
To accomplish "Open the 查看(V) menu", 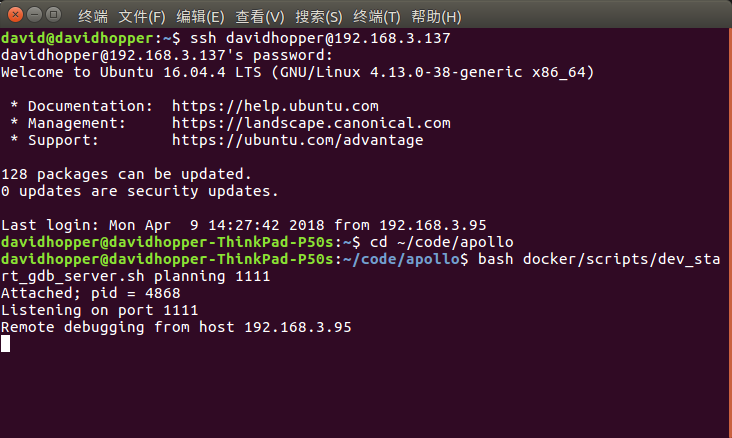I will (x=260, y=17).
